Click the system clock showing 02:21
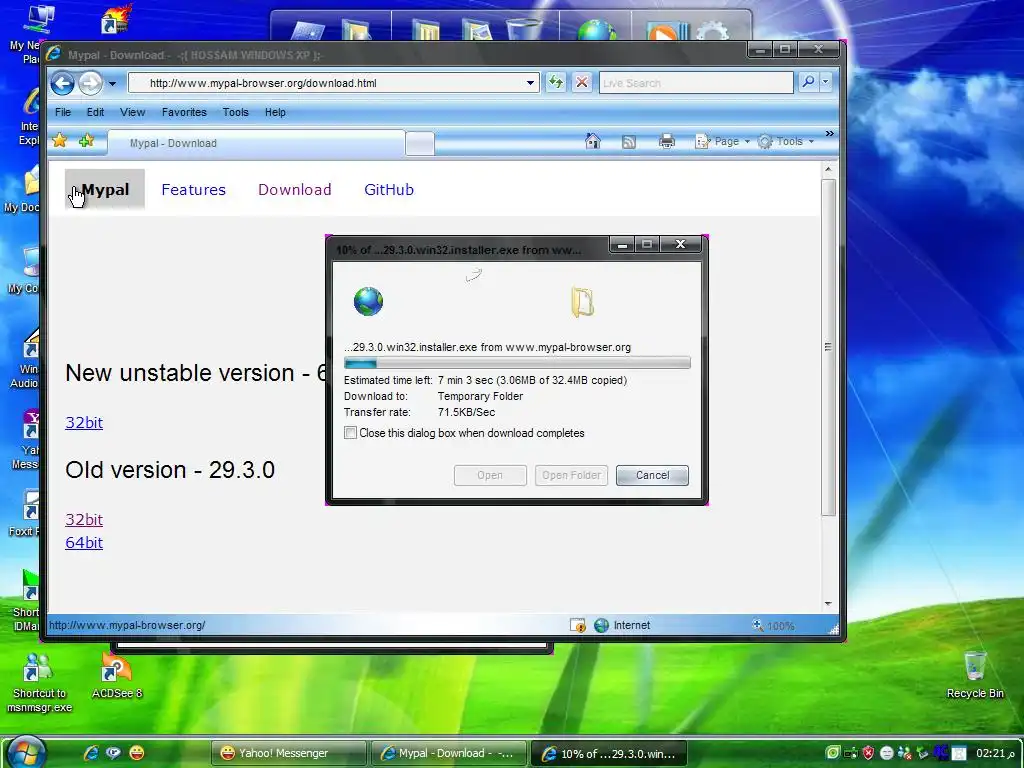The image size is (1024, 768). [x=996, y=753]
